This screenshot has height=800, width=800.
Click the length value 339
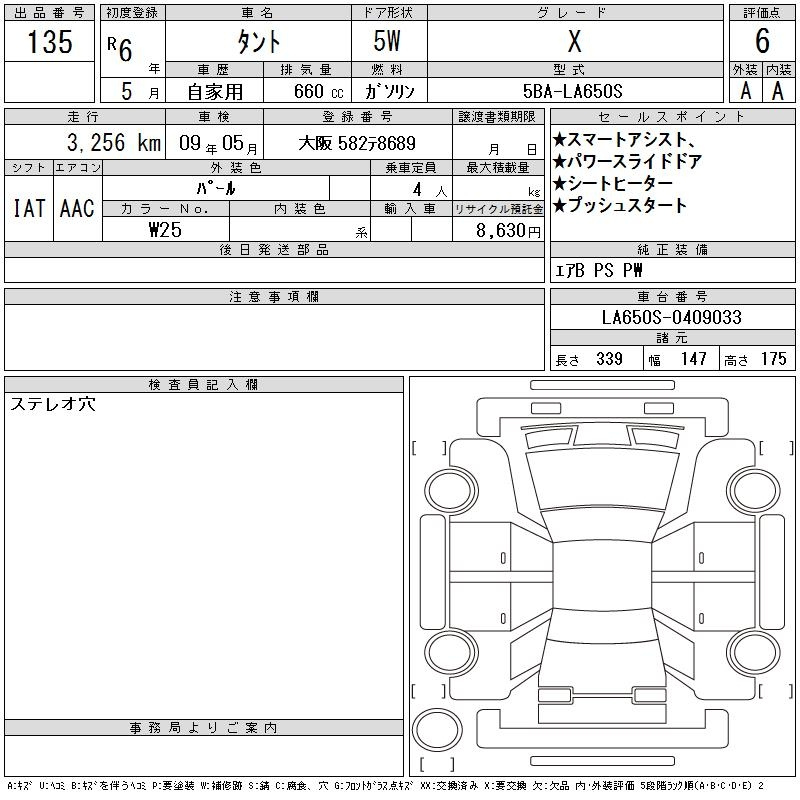[x=609, y=359]
